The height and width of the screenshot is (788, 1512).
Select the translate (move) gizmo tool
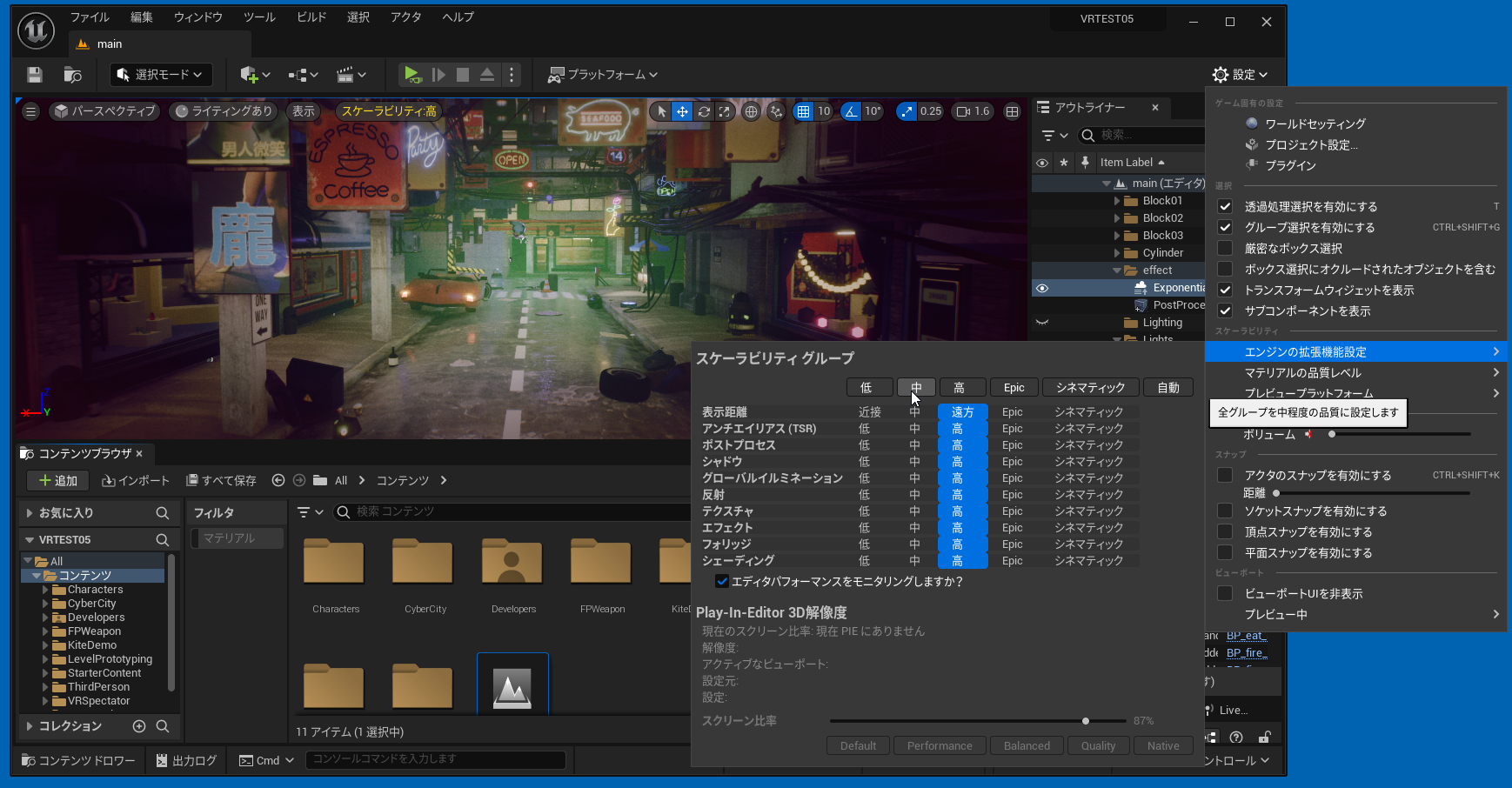point(682,111)
